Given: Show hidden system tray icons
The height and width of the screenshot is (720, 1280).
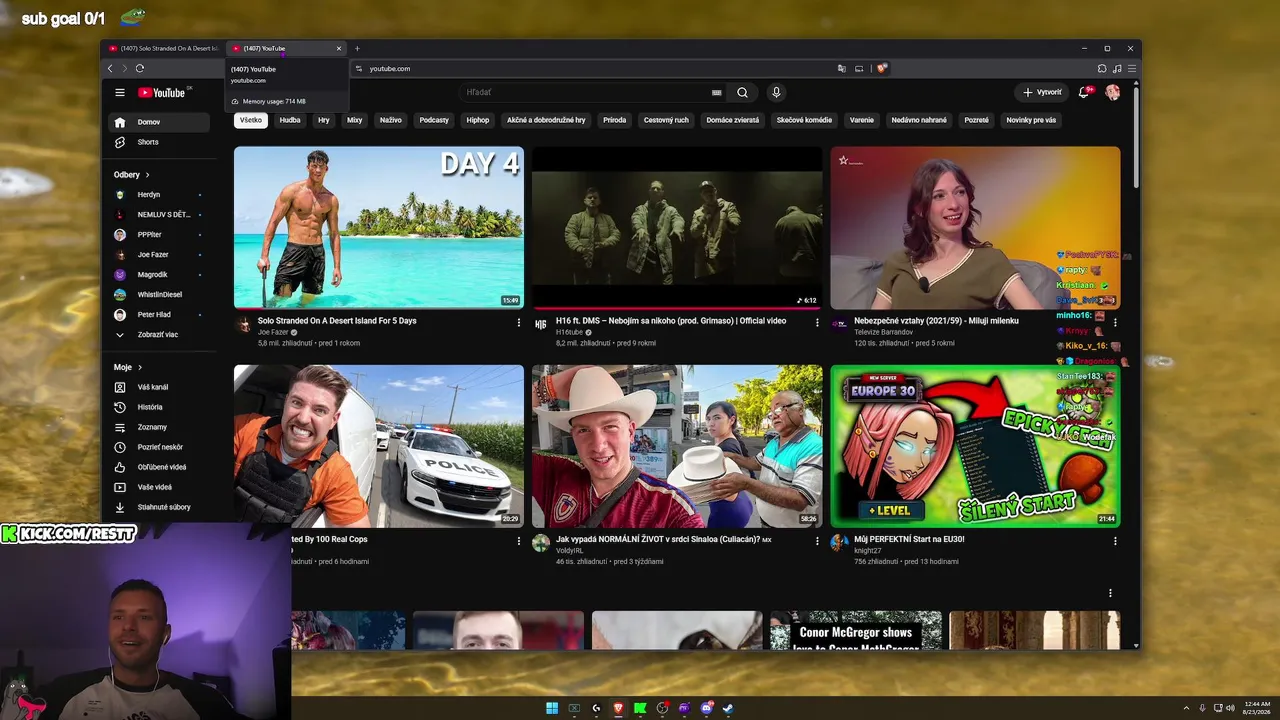Looking at the screenshot, I should (x=1186, y=708).
